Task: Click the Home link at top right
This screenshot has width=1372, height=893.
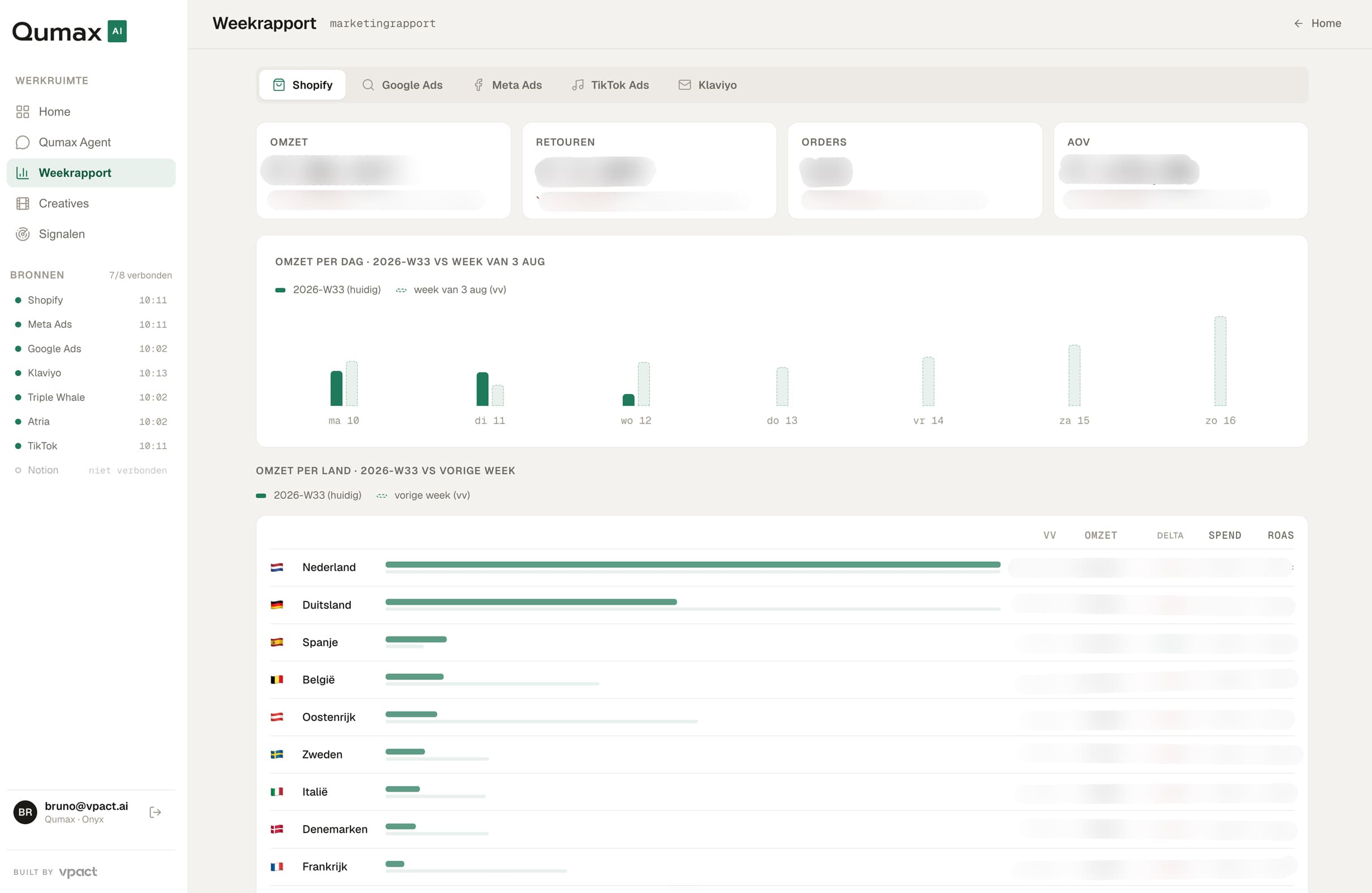Action: click(1317, 23)
